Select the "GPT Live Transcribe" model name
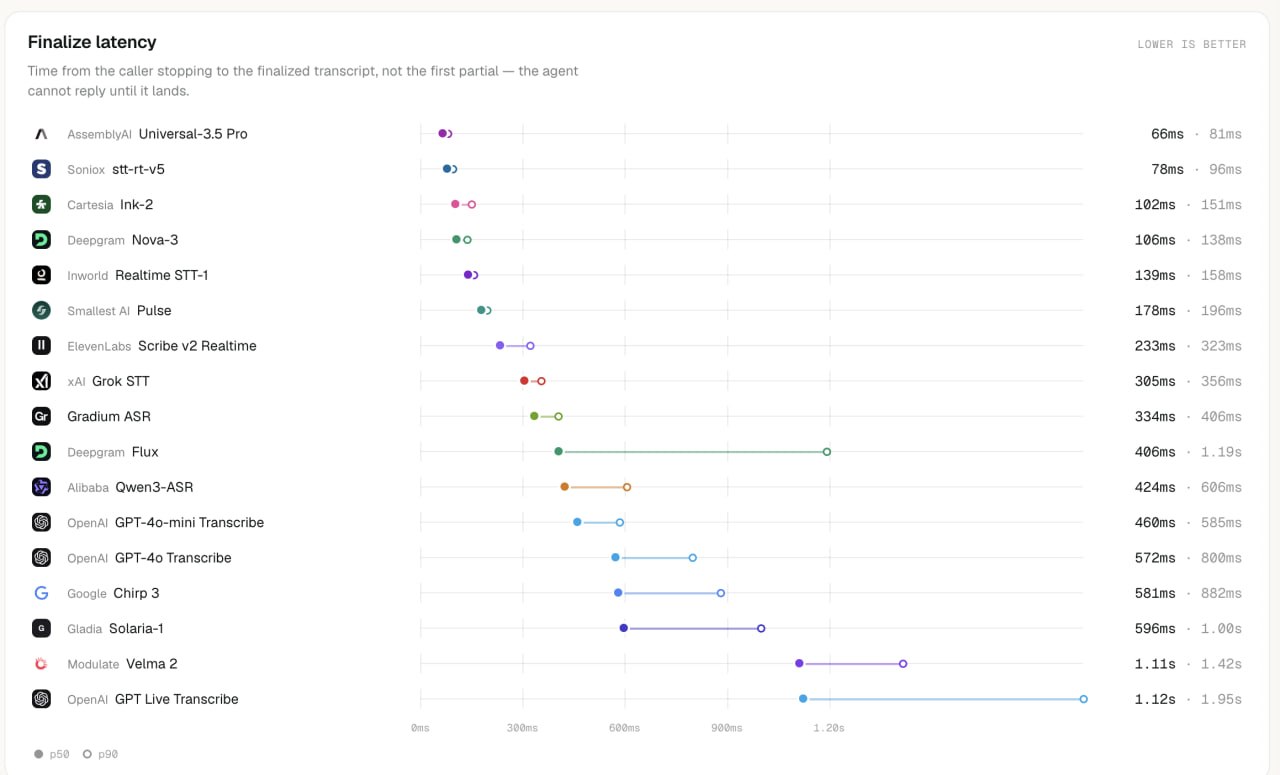This screenshot has height=775, width=1280. (x=177, y=699)
